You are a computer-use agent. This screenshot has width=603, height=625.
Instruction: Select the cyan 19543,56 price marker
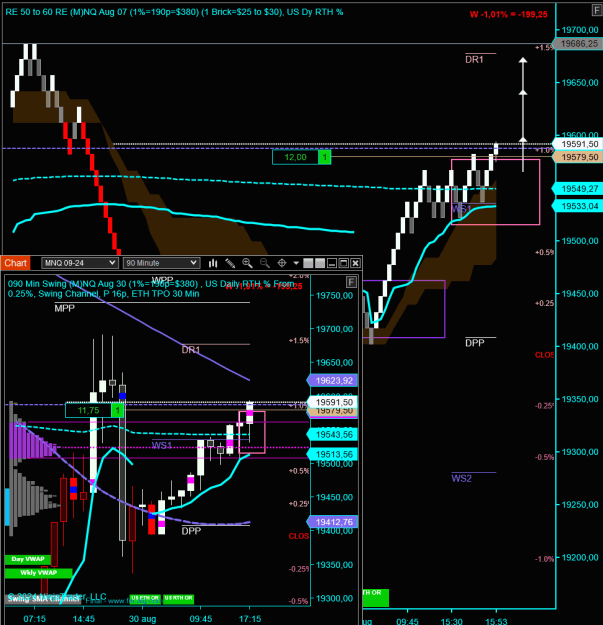332,434
